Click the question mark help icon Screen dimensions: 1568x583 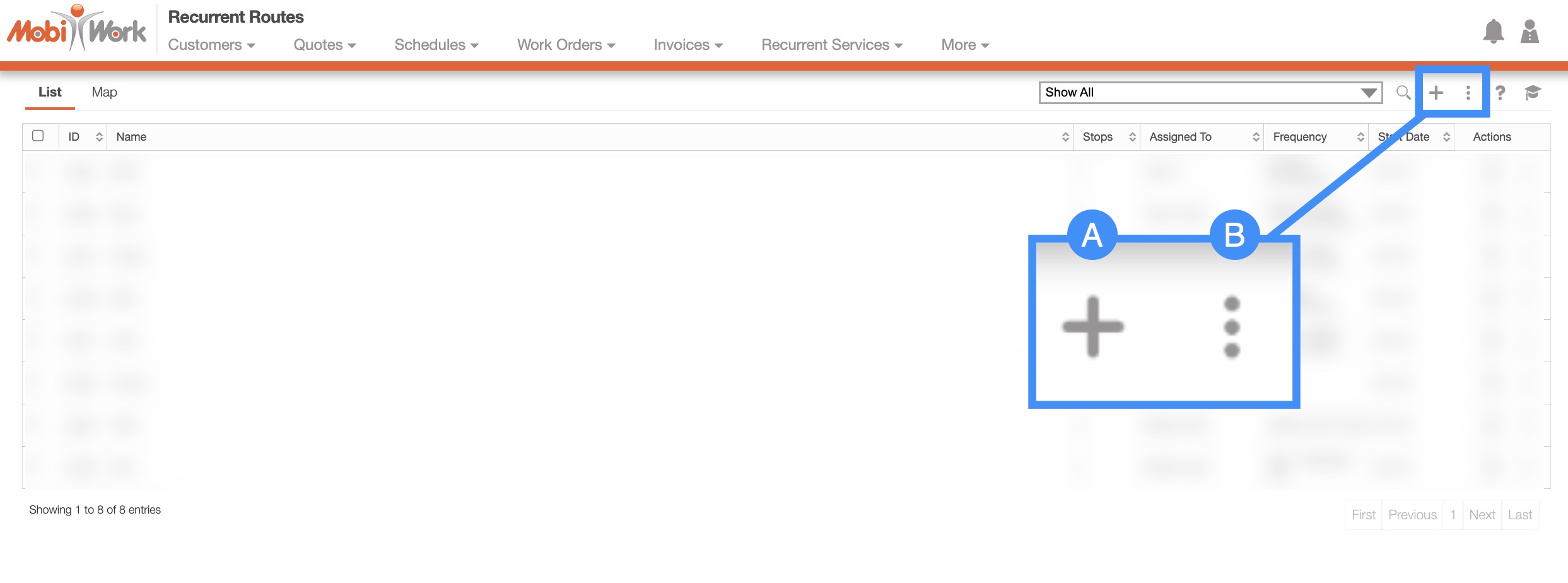tap(1501, 93)
